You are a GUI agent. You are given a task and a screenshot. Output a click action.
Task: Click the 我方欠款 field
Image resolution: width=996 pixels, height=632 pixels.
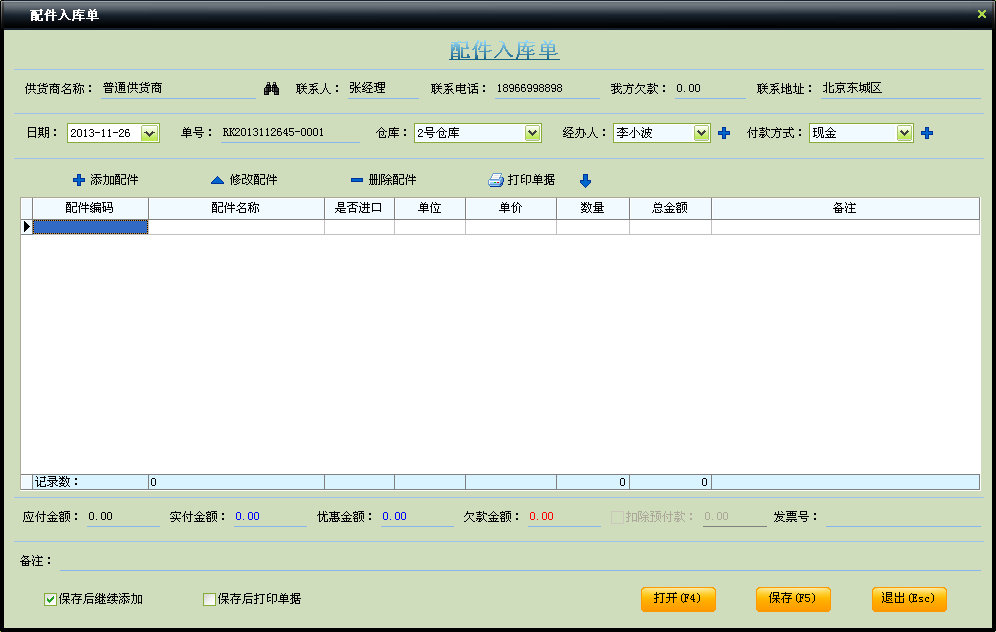(710, 89)
